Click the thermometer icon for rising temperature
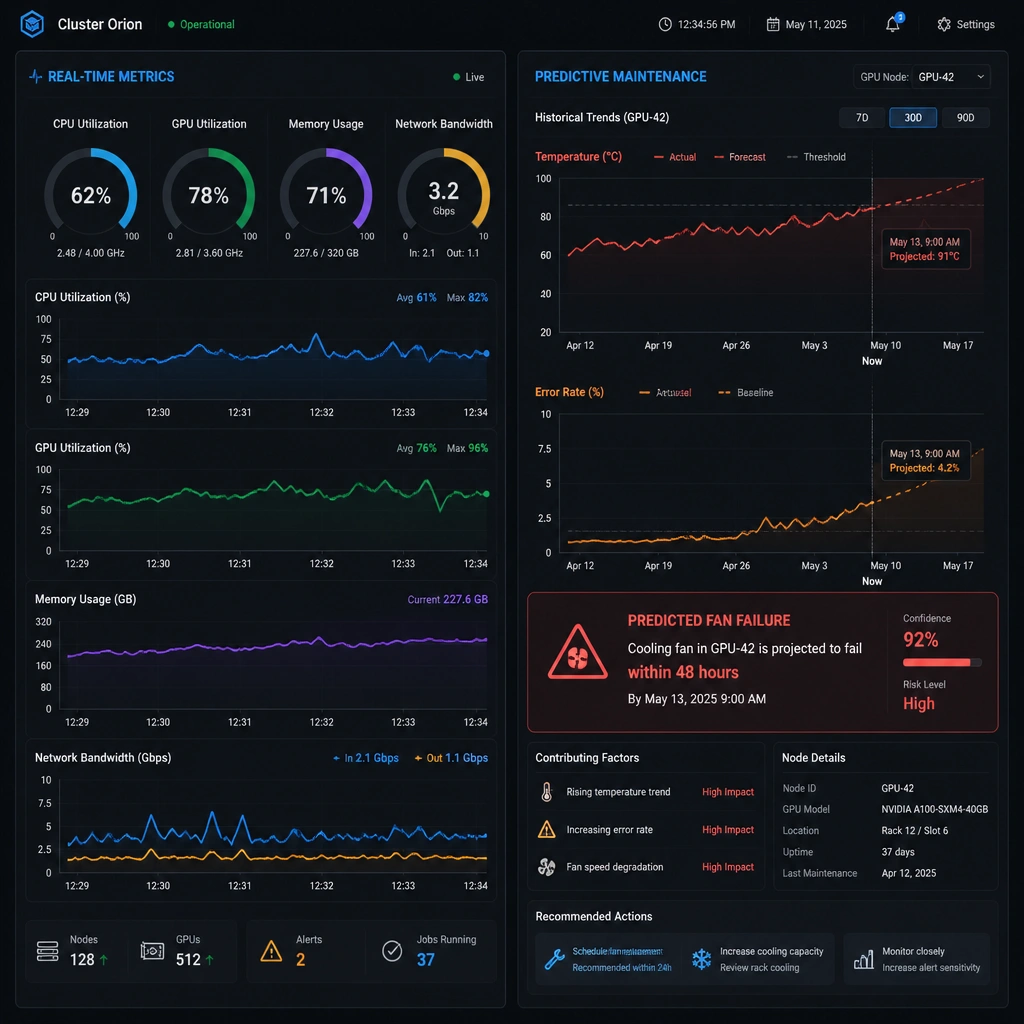This screenshot has height=1024, width=1024. [547, 792]
